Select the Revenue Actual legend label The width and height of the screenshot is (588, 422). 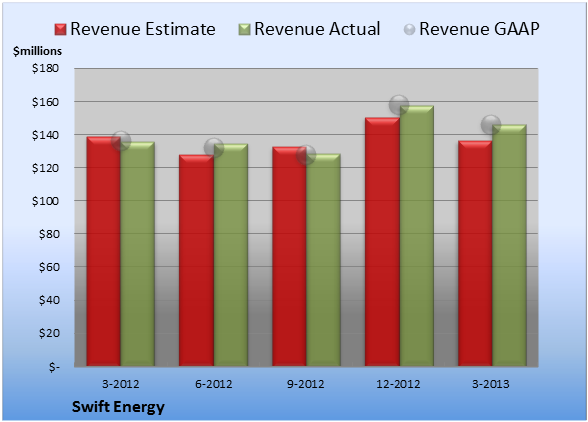pyautogui.click(x=317, y=29)
